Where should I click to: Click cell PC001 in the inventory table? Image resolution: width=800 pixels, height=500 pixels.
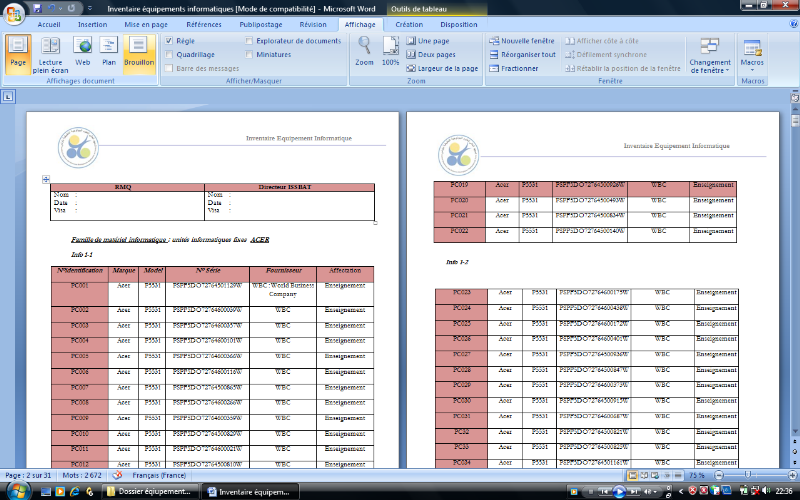point(80,293)
